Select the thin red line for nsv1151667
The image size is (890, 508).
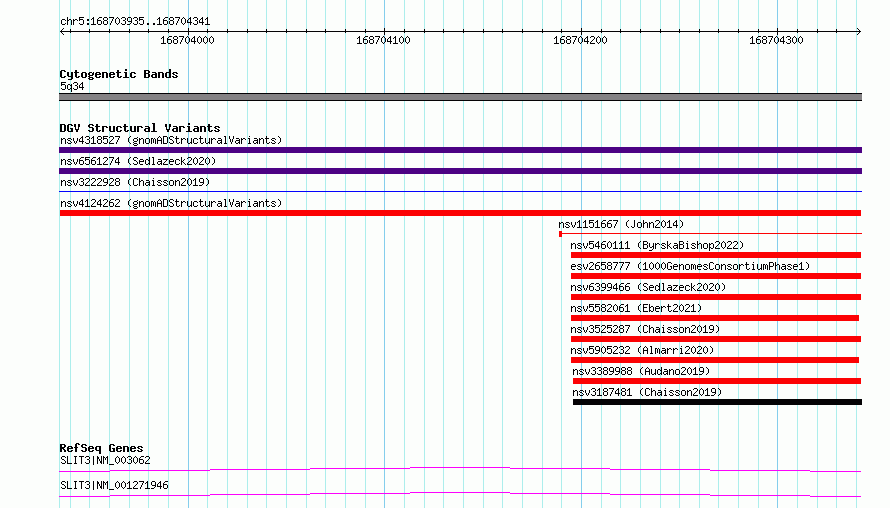(x=710, y=234)
